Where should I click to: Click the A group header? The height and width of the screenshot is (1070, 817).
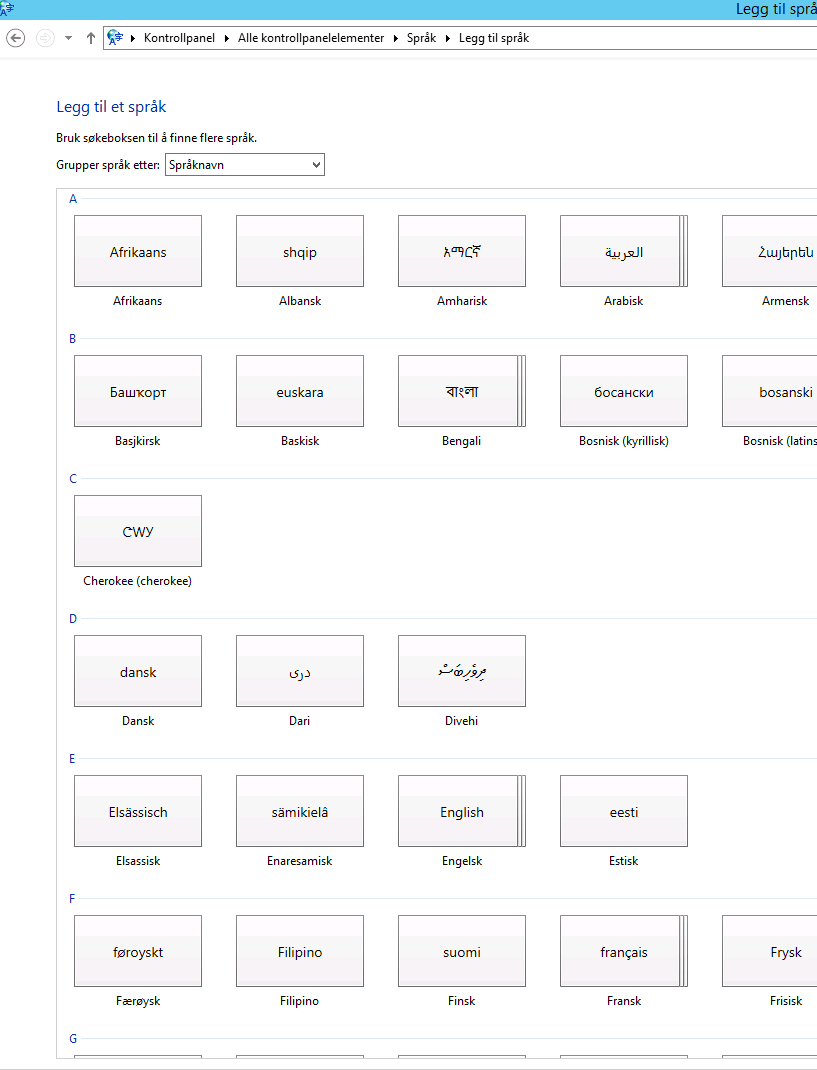[x=73, y=199]
